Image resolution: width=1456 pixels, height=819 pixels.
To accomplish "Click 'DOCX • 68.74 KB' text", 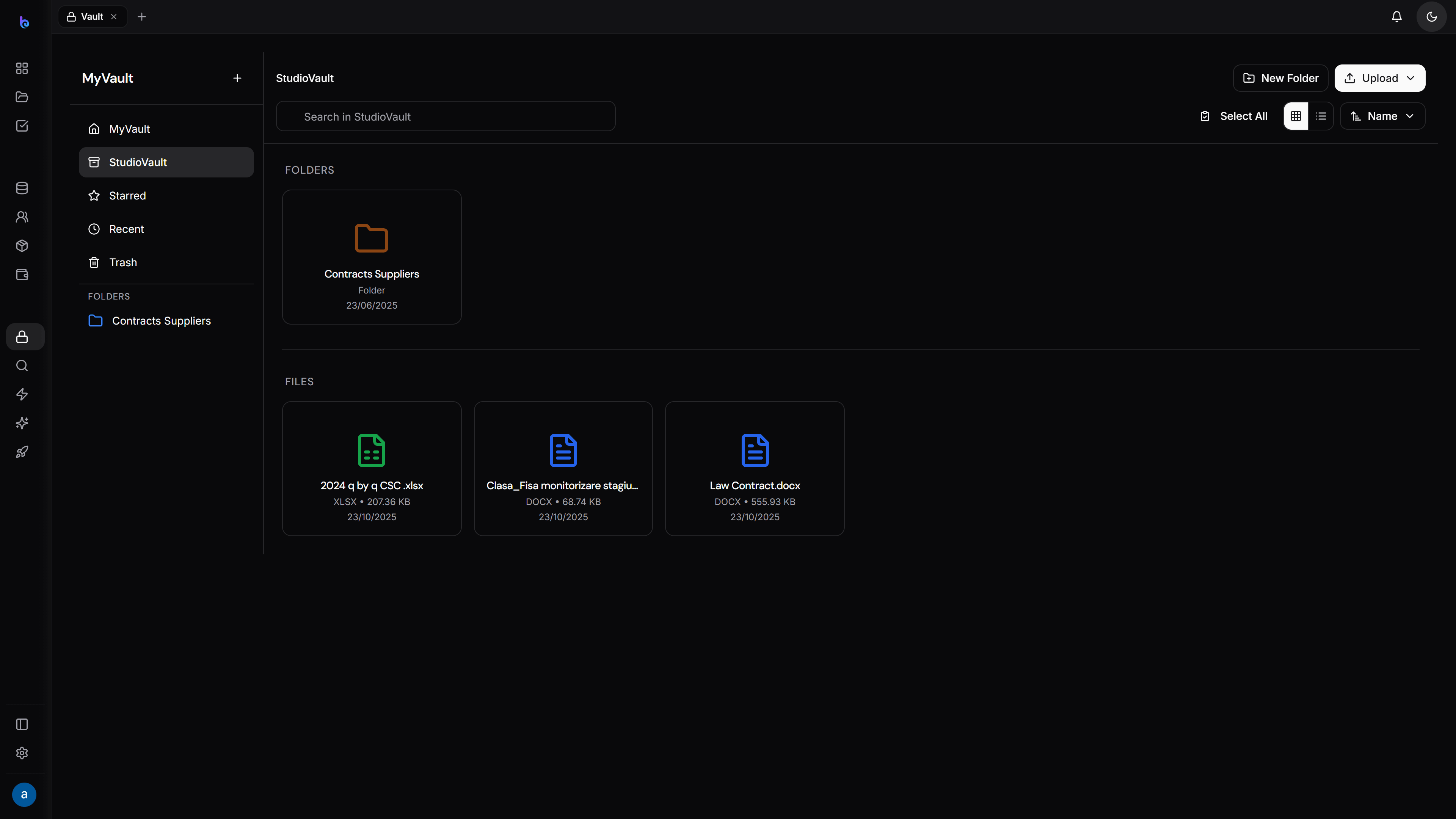I will [563, 502].
